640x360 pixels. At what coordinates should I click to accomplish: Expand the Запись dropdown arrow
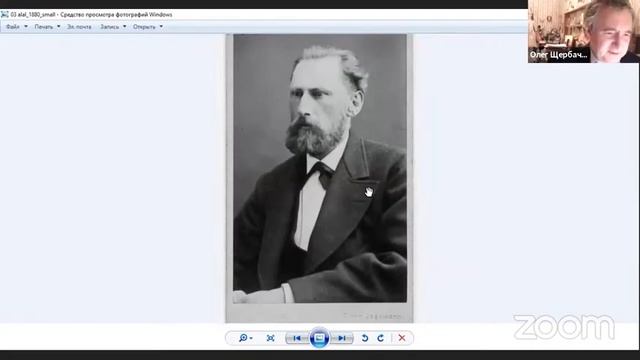point(124,27)
